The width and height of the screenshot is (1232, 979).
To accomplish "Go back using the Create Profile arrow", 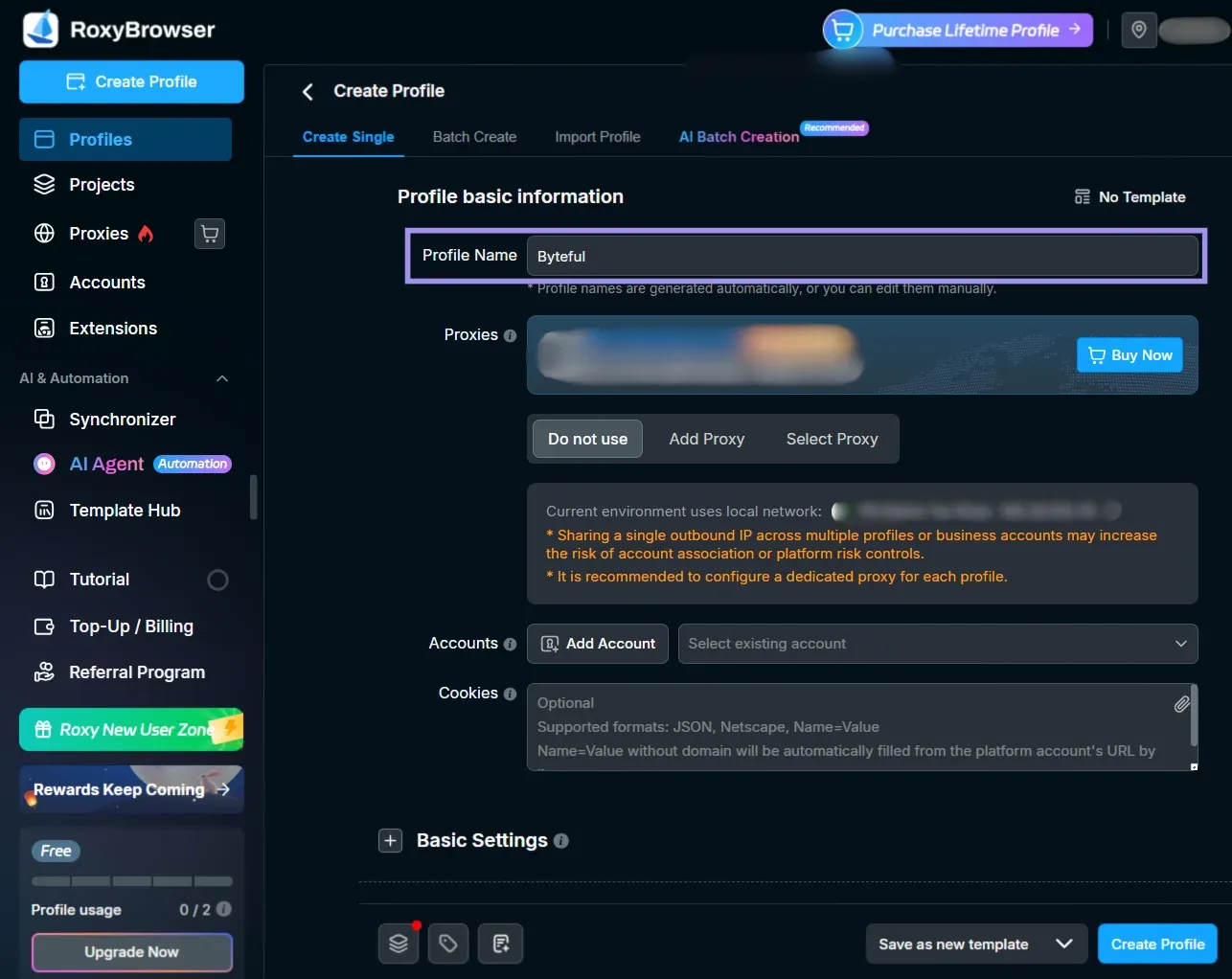I will point(308,92).
